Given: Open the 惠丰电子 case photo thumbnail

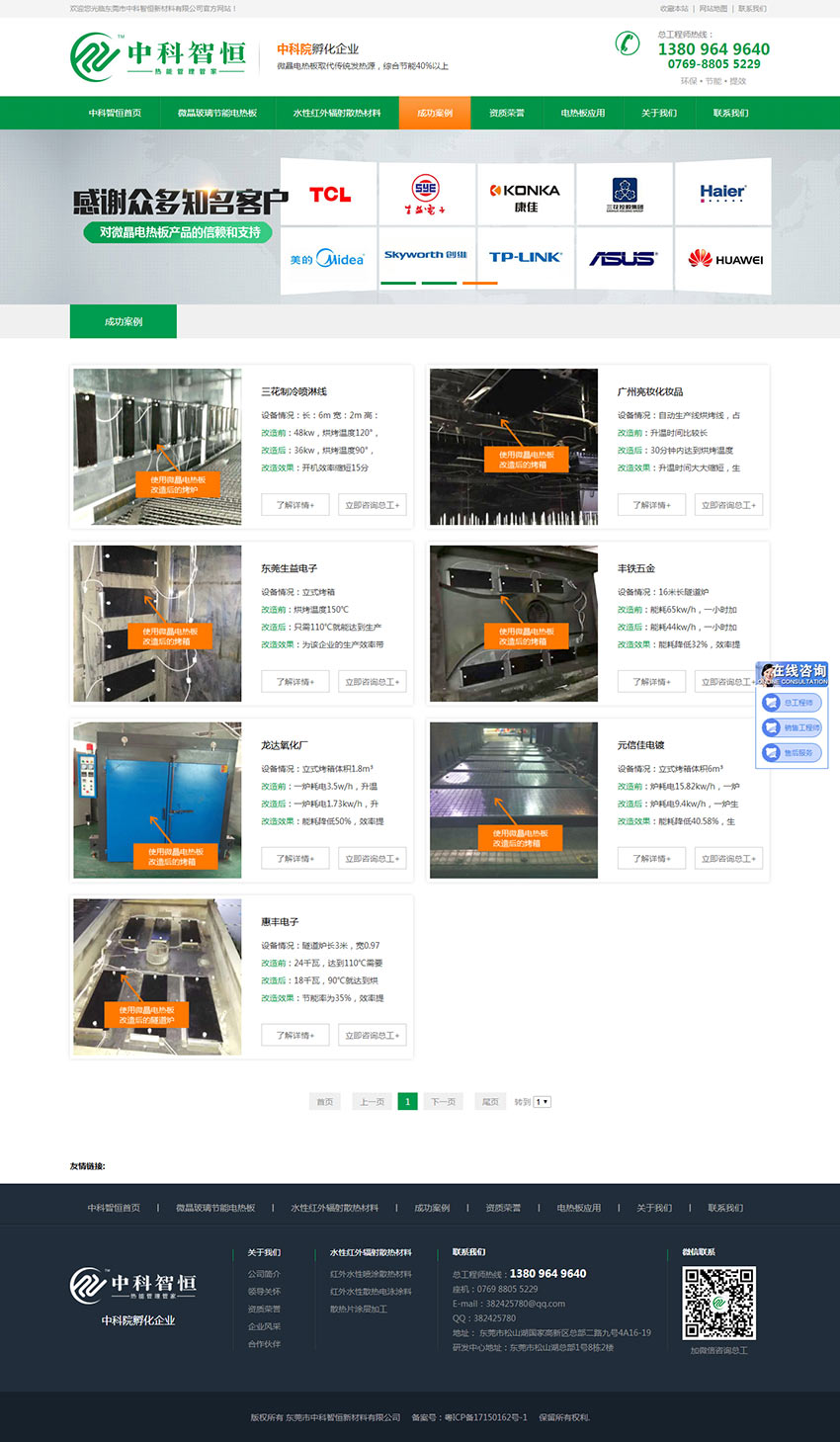Looking at the screenshot, I should pyautogui.click(x=157, y=976).
